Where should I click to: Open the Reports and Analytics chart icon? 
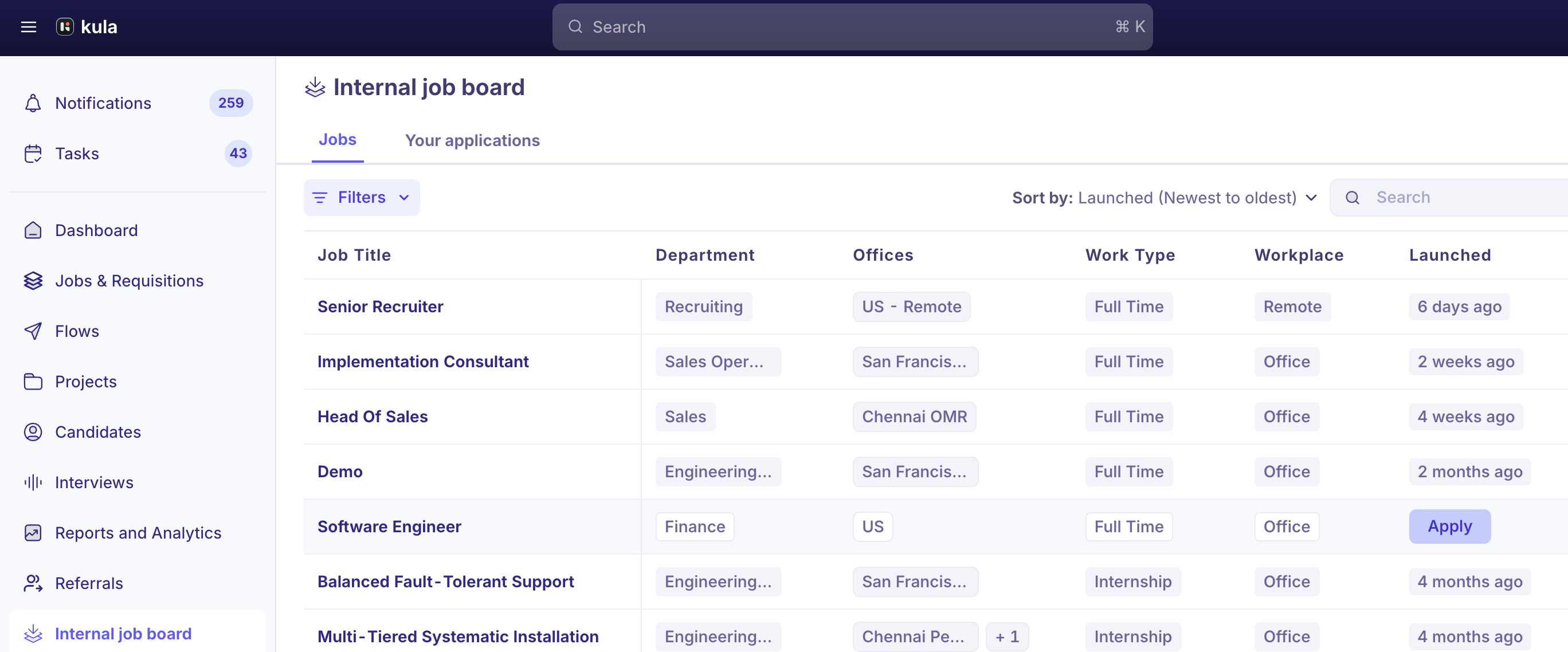pyautogui.click(x=33, y=533)
